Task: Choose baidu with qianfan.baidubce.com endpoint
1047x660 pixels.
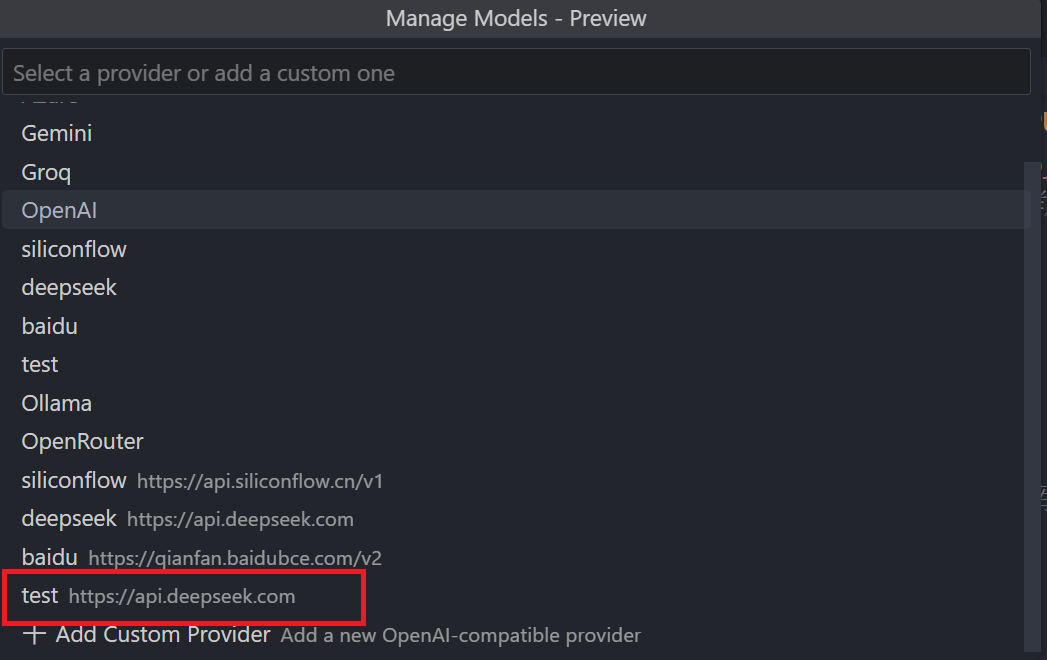Action: pos(49,557)
